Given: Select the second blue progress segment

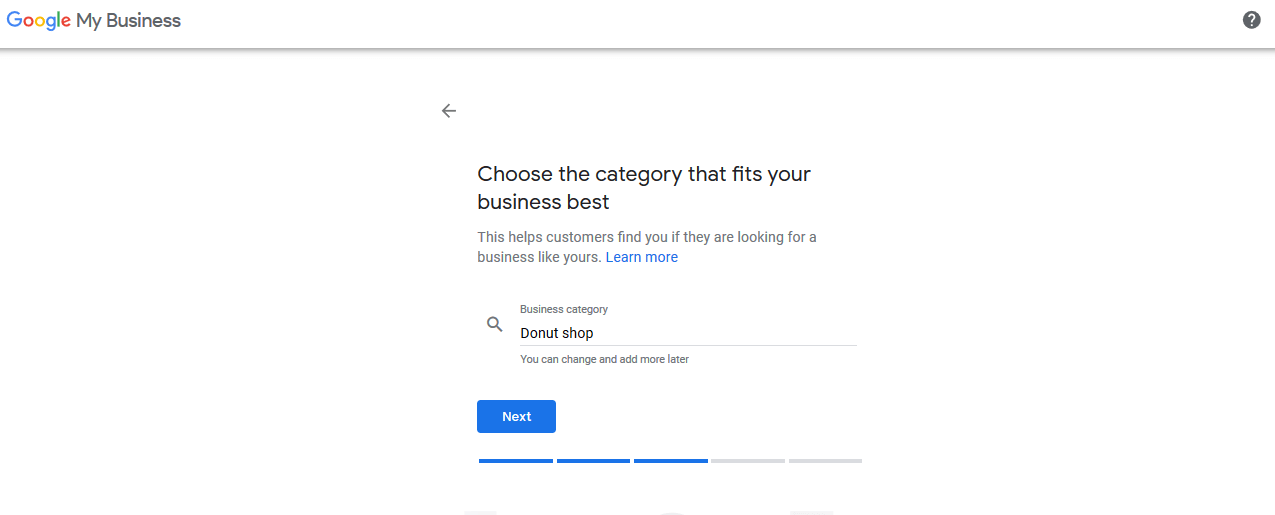Looking at the screenshot, I should [593, 461].
